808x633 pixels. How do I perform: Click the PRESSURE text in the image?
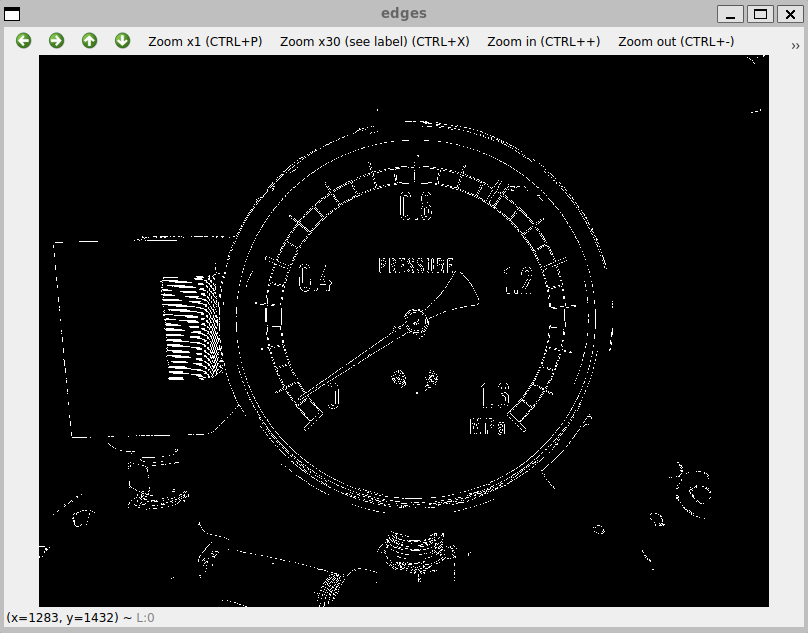point(415,266)
